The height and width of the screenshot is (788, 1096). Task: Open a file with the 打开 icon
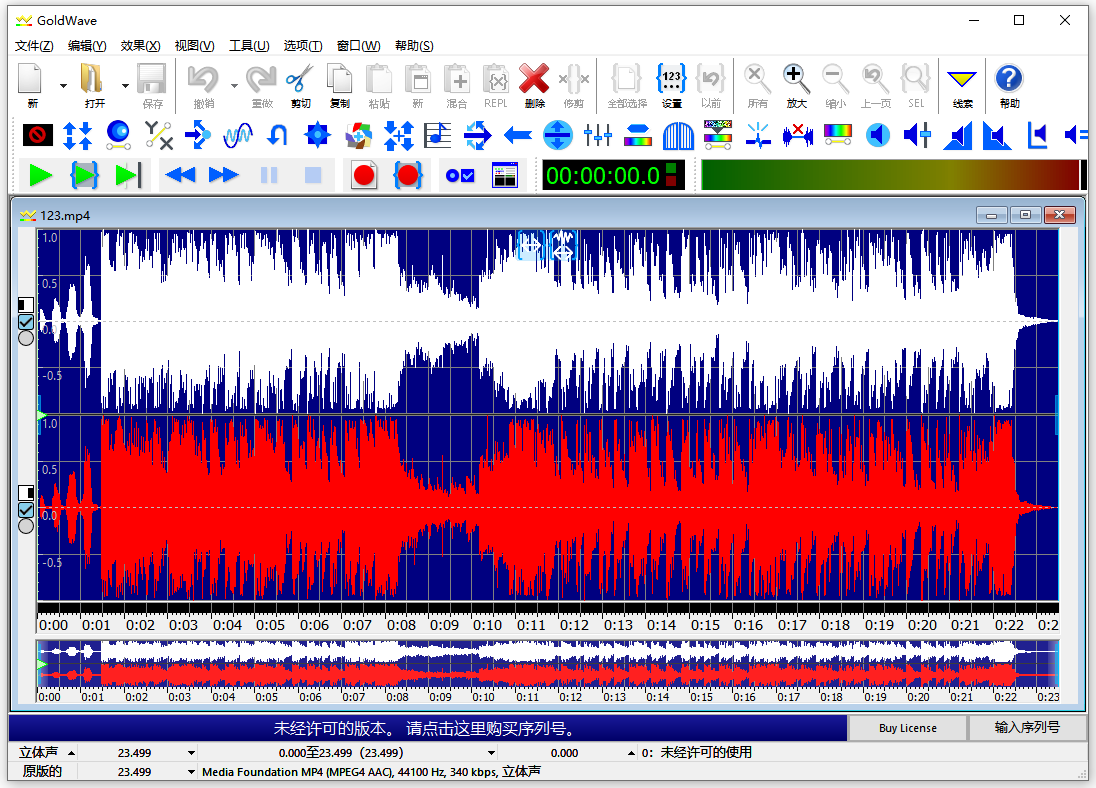(94, 85)
